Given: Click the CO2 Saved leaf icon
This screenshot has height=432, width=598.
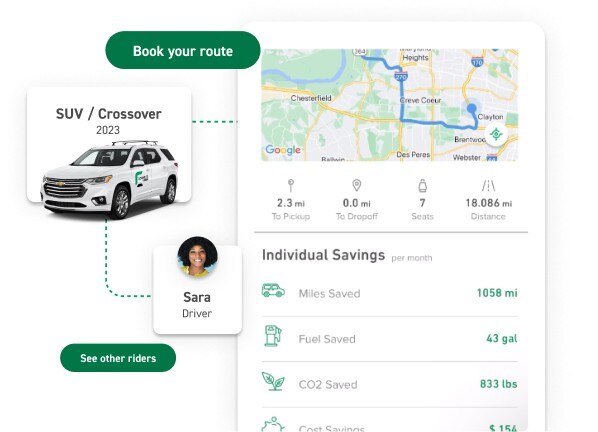Looking at the screenshot, I should tap(273, 381).
